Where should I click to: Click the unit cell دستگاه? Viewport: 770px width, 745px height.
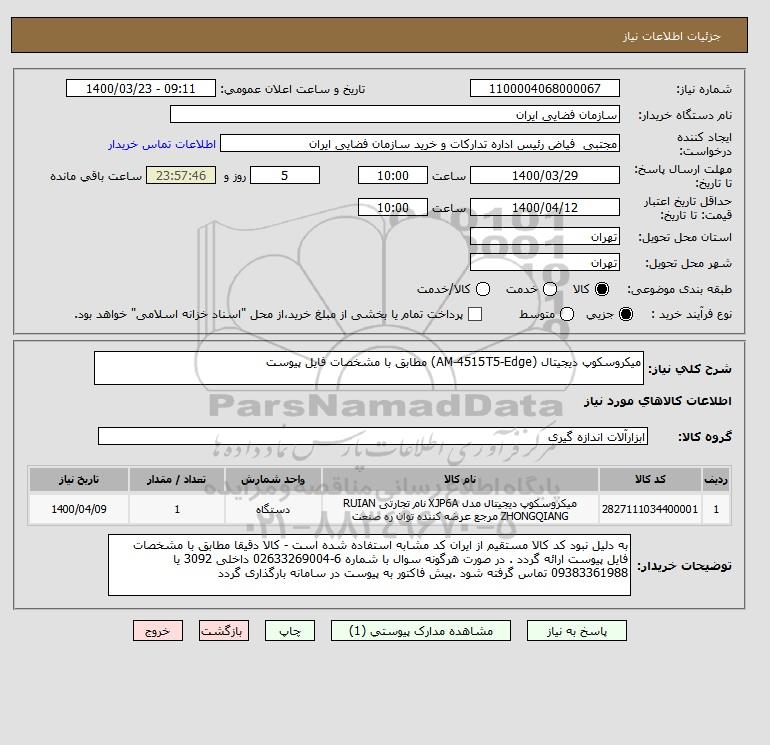pyautogui.click(x=273, y=510)
